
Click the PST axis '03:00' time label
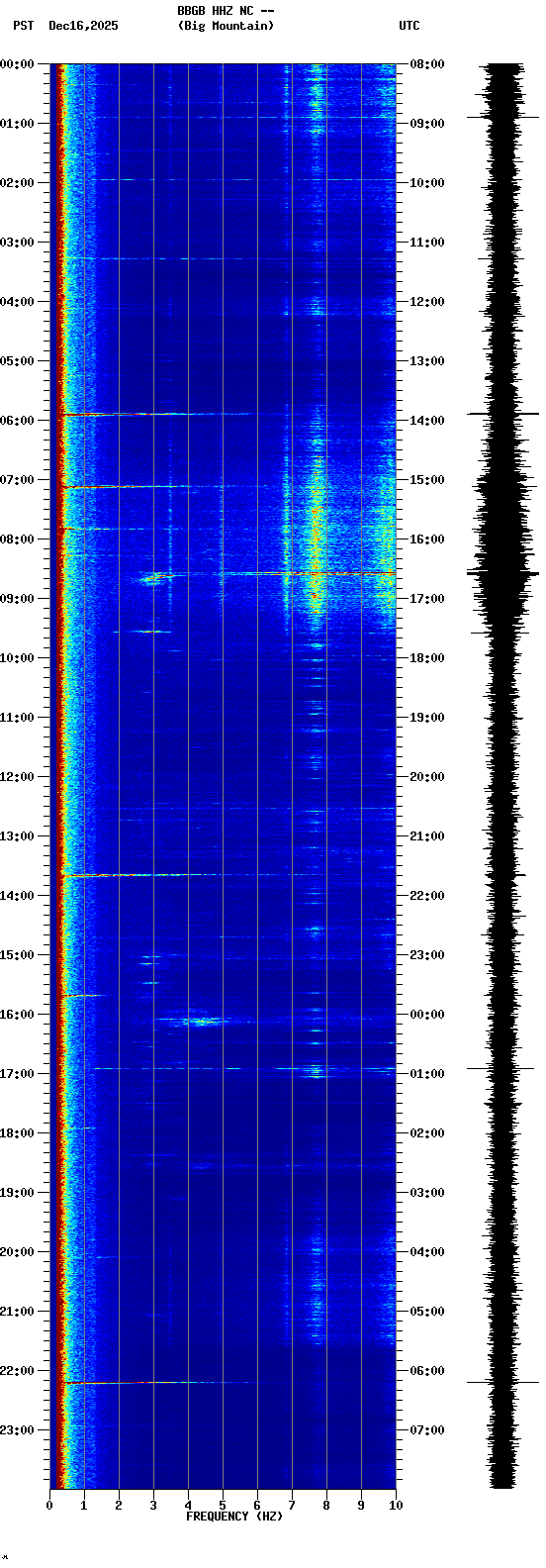[18, 243]
